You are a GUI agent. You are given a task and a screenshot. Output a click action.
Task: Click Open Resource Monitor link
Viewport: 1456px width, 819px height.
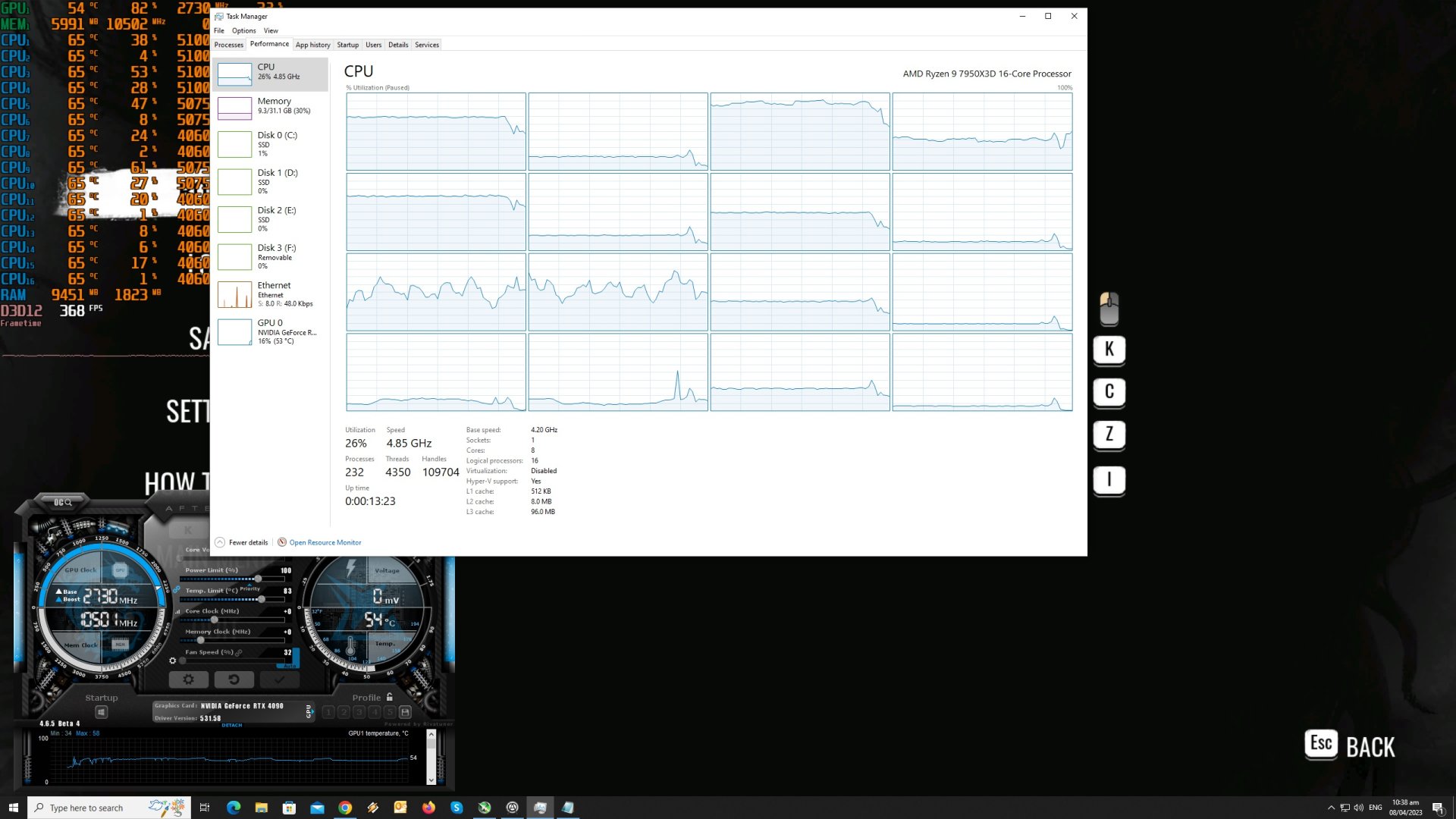tap(325, 542)
